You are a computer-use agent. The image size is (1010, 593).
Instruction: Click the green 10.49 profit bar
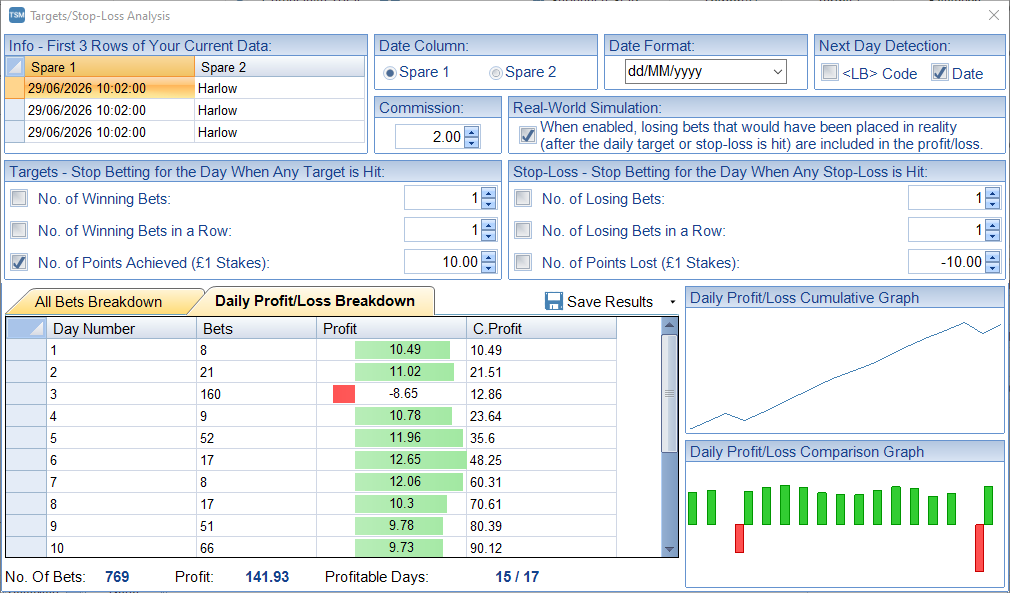[x=402, y=350]
